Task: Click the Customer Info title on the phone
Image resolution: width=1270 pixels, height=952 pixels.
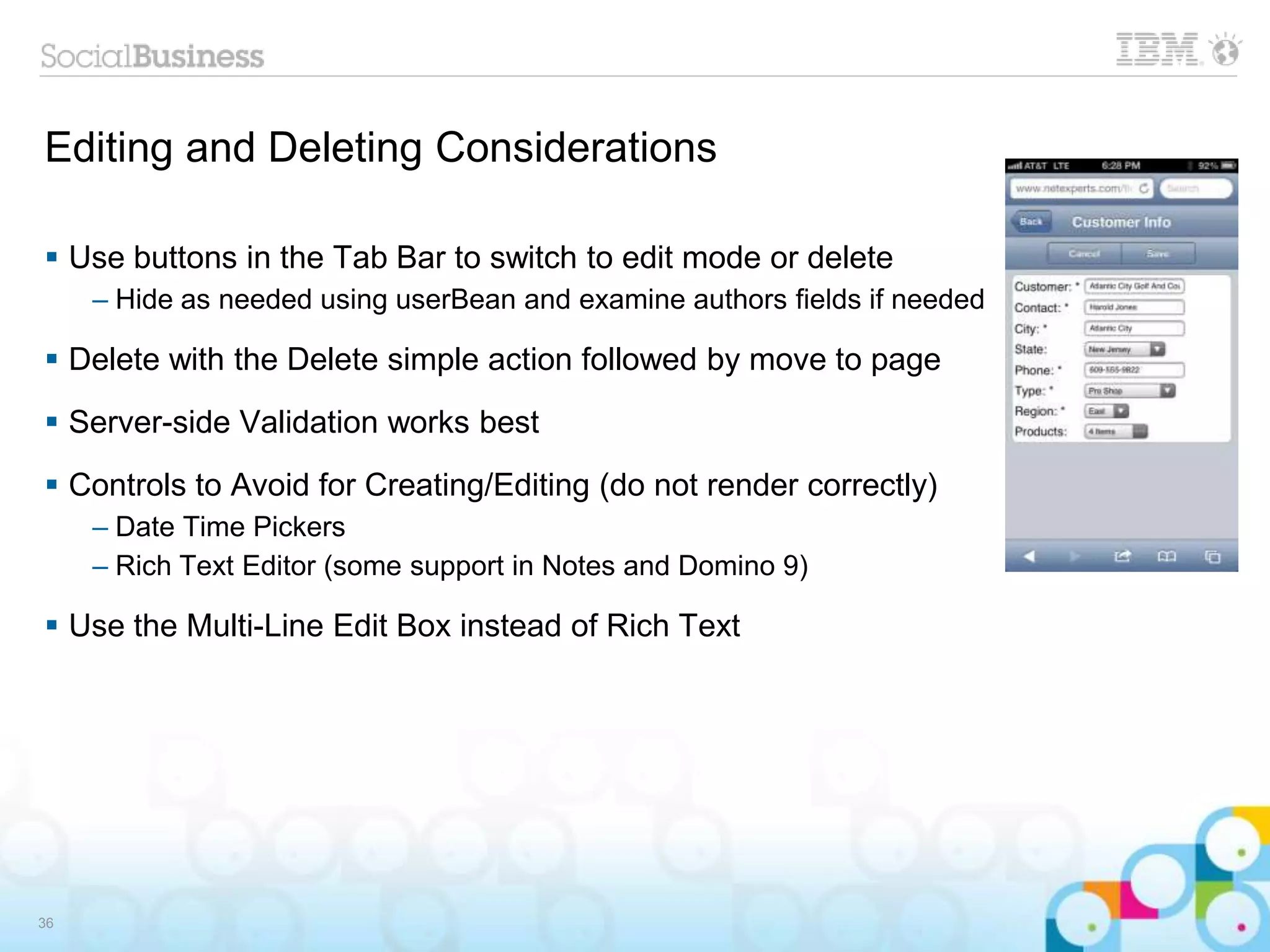Action: click(x=1121, y=222)
